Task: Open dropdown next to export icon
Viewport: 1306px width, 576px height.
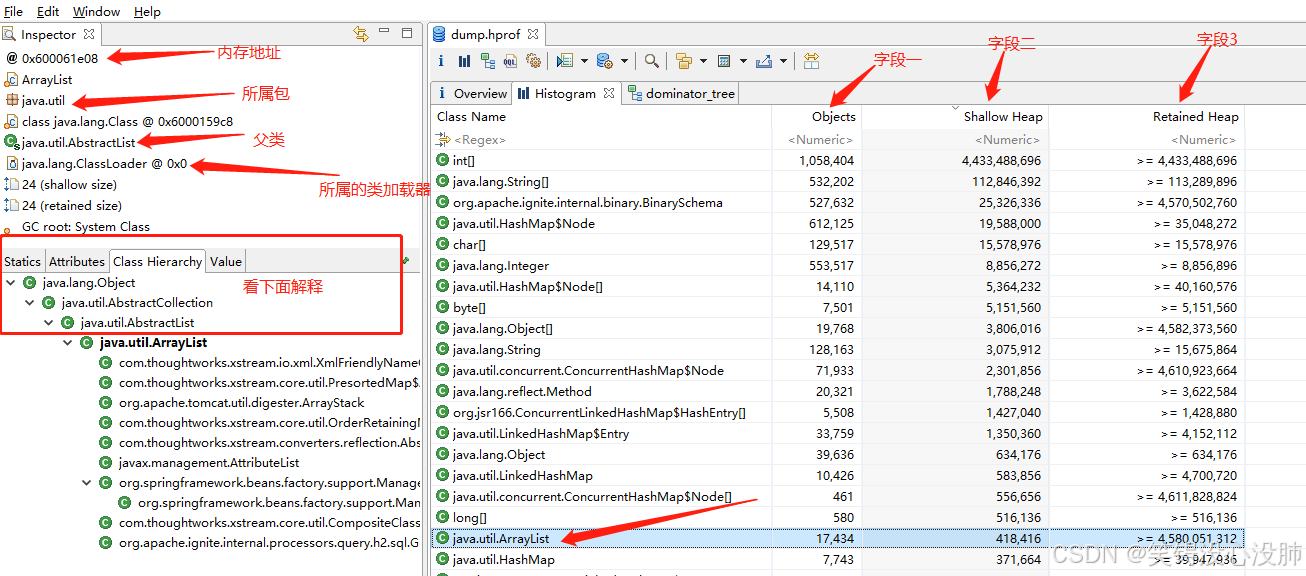Action: coord(783,61)
